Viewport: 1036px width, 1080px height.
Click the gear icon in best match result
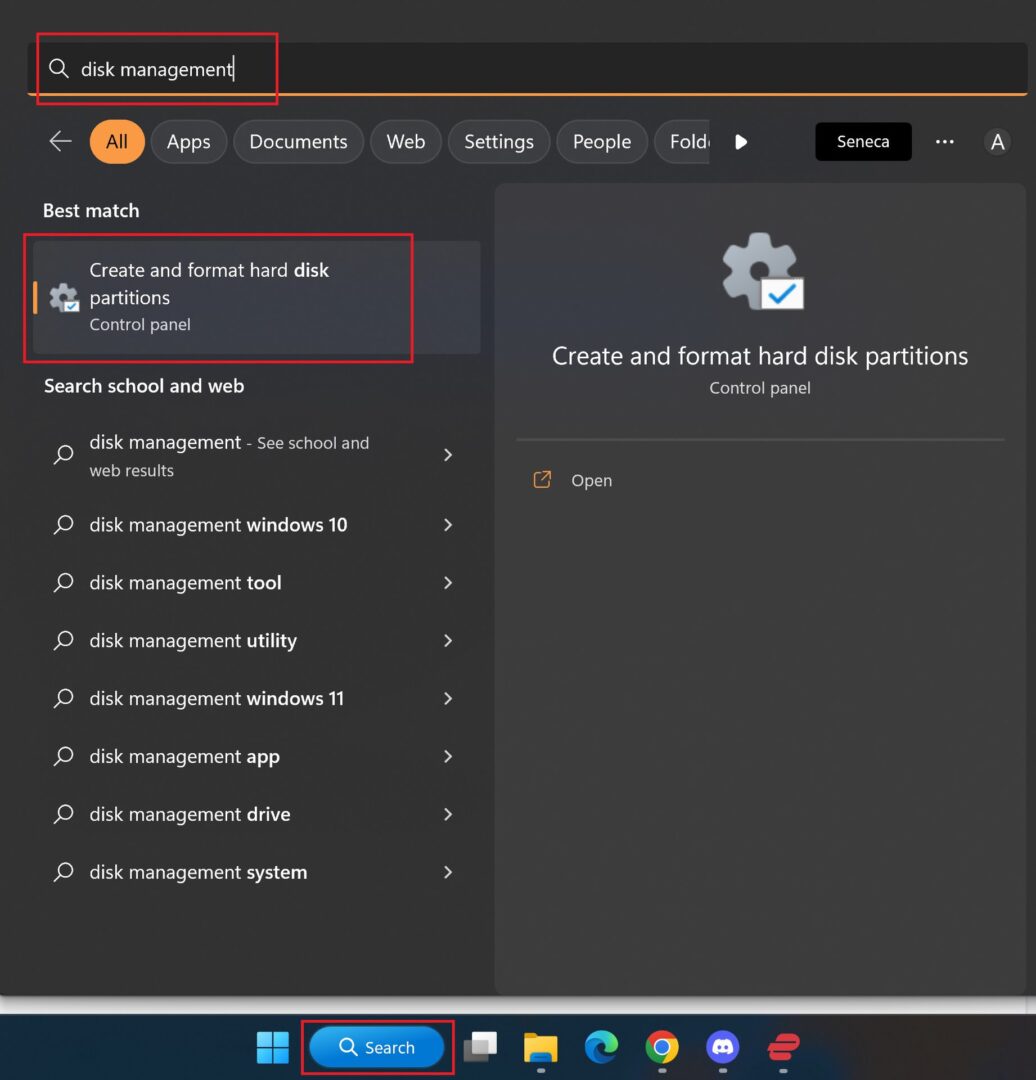[x=64, y=298]
